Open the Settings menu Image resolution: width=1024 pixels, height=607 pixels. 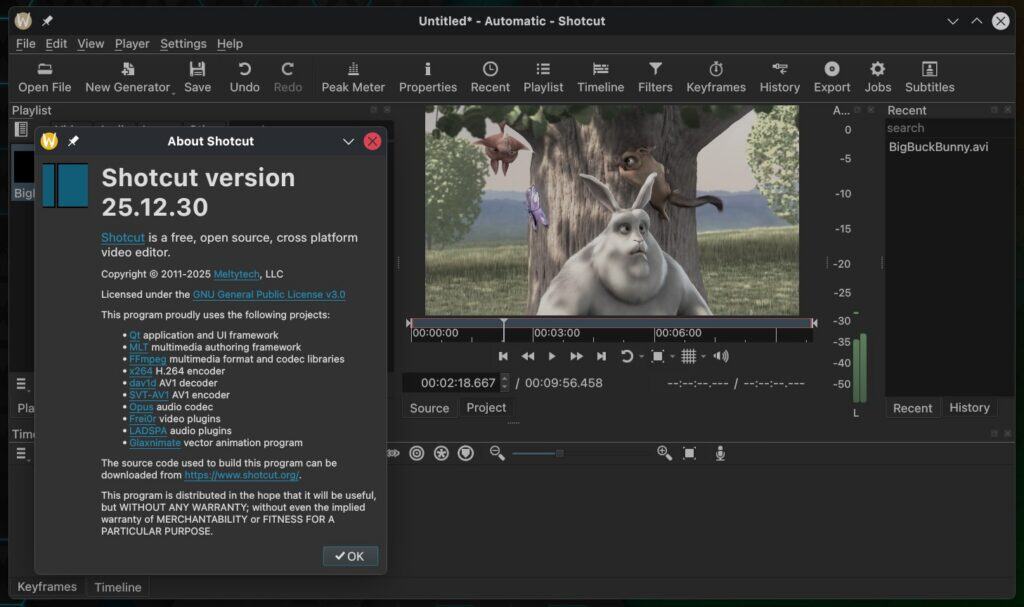click(183, 43)
